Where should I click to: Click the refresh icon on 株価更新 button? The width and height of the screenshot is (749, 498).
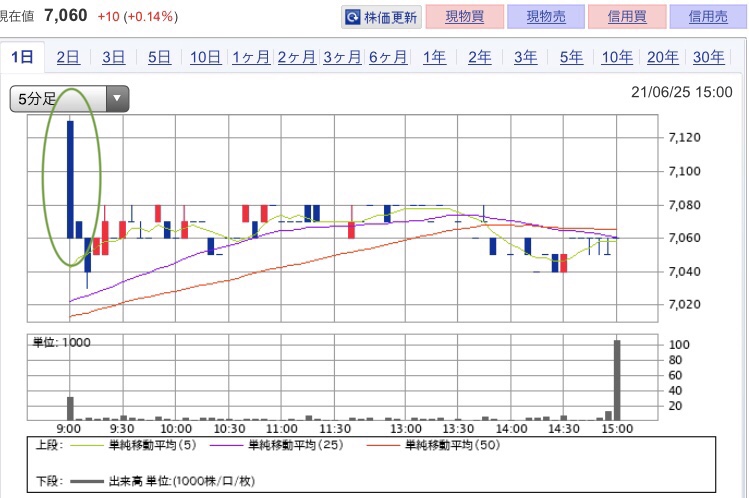[x=353, y=18]
